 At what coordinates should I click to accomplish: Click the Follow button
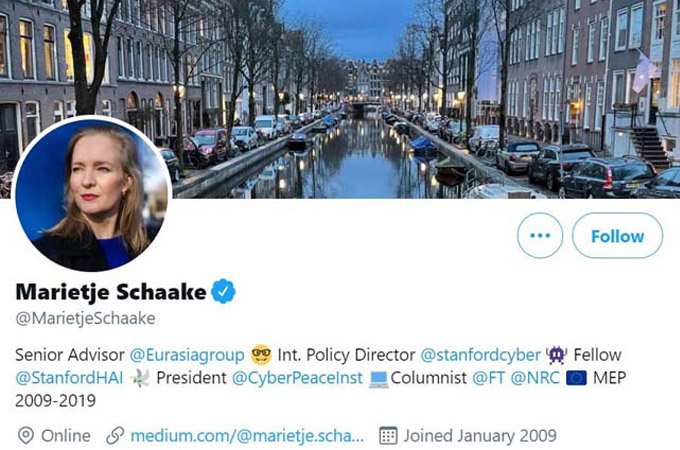617,235
